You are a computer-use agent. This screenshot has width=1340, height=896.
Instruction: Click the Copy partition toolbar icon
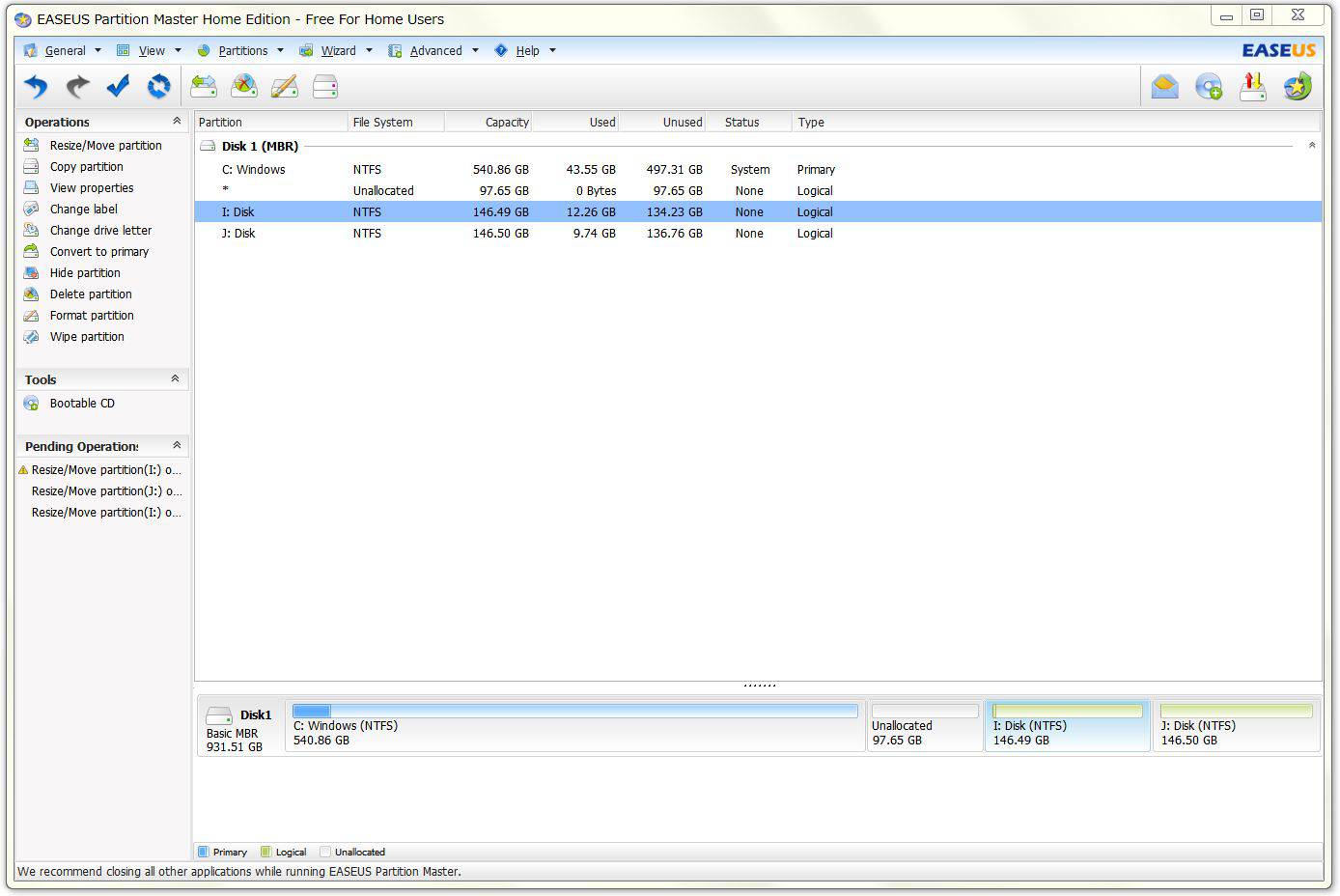pos(325,87)
